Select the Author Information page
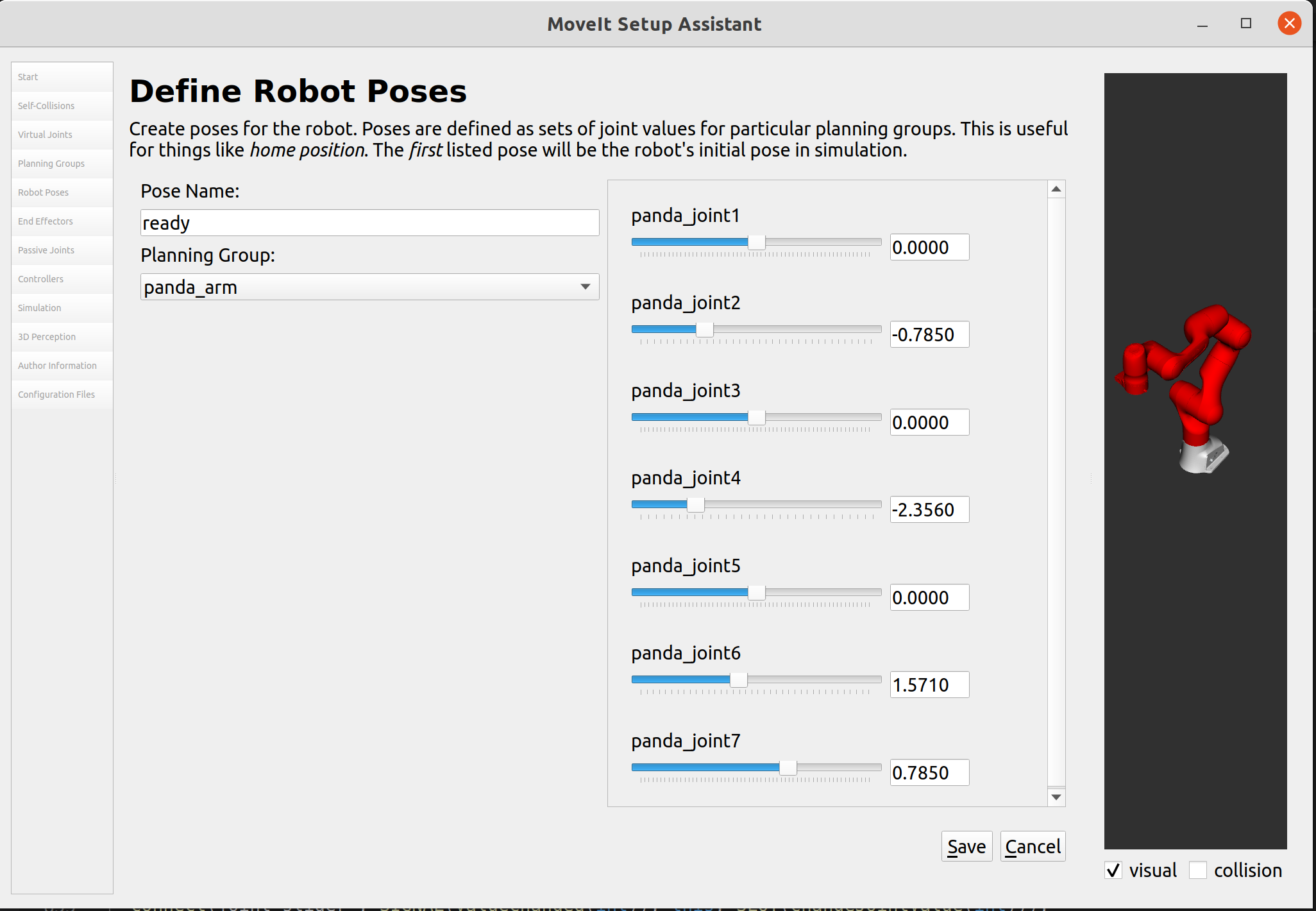Screen dimensions: 1316x911 pyautogui.click(x=56, y=365)
